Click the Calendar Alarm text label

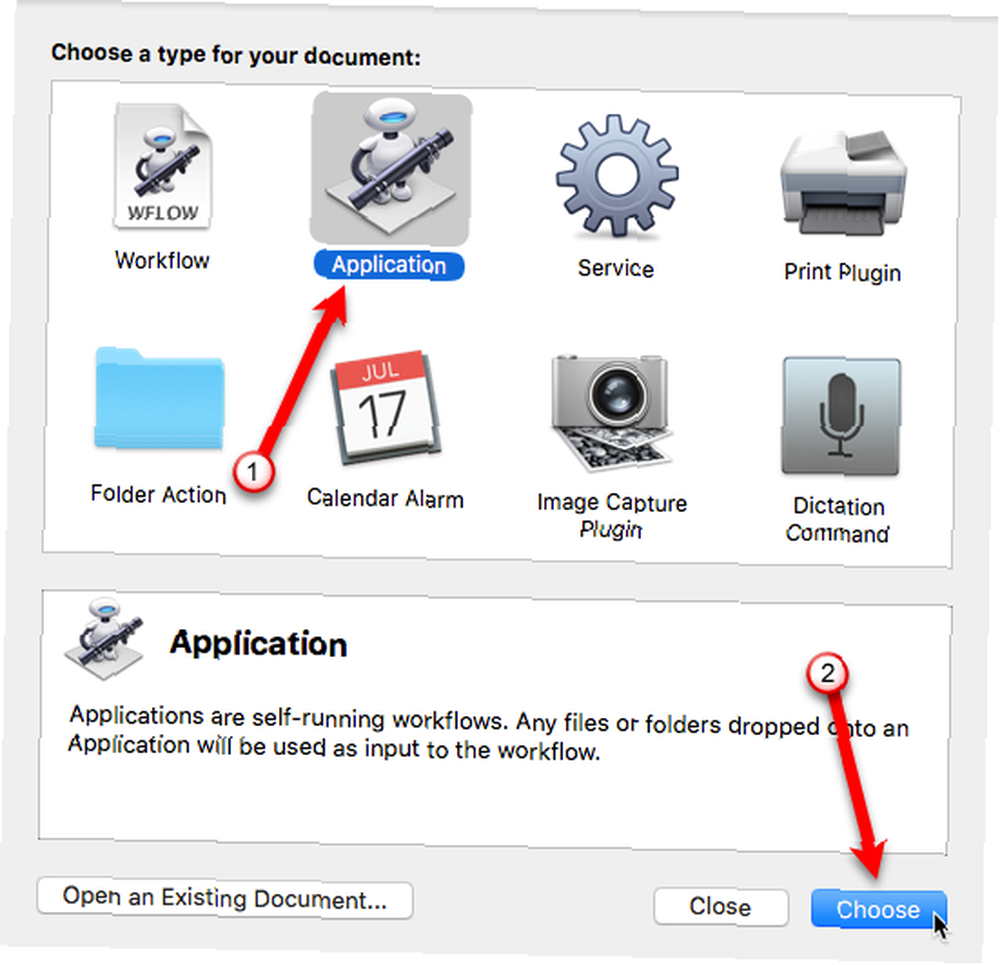point(385,498)
